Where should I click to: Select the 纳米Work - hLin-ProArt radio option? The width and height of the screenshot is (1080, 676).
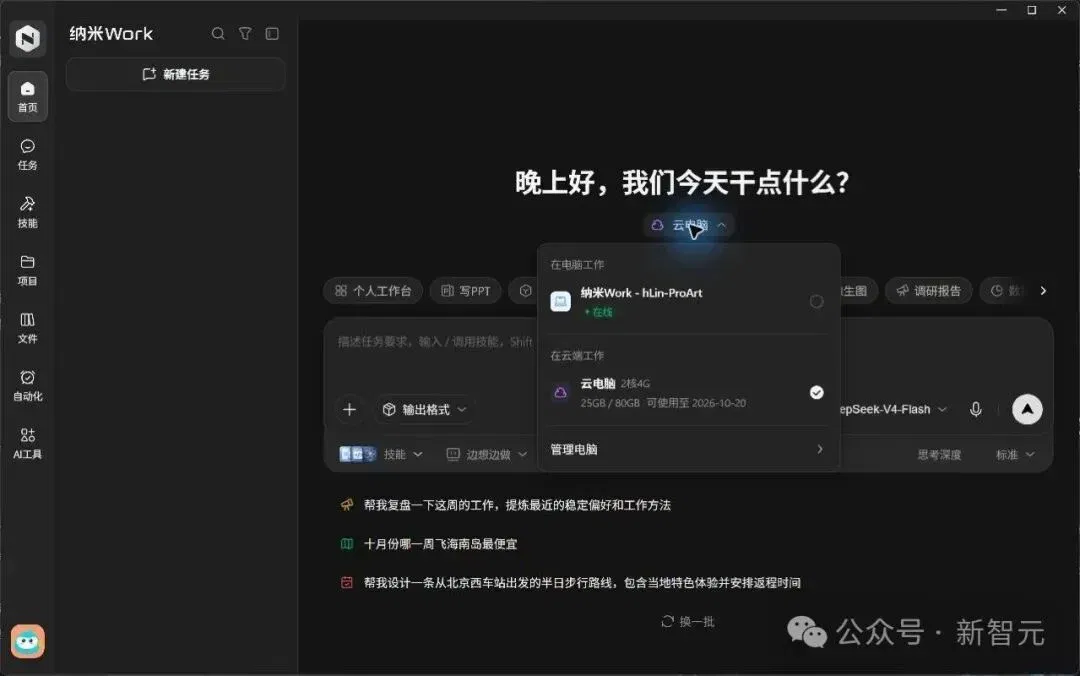point(816,302)
